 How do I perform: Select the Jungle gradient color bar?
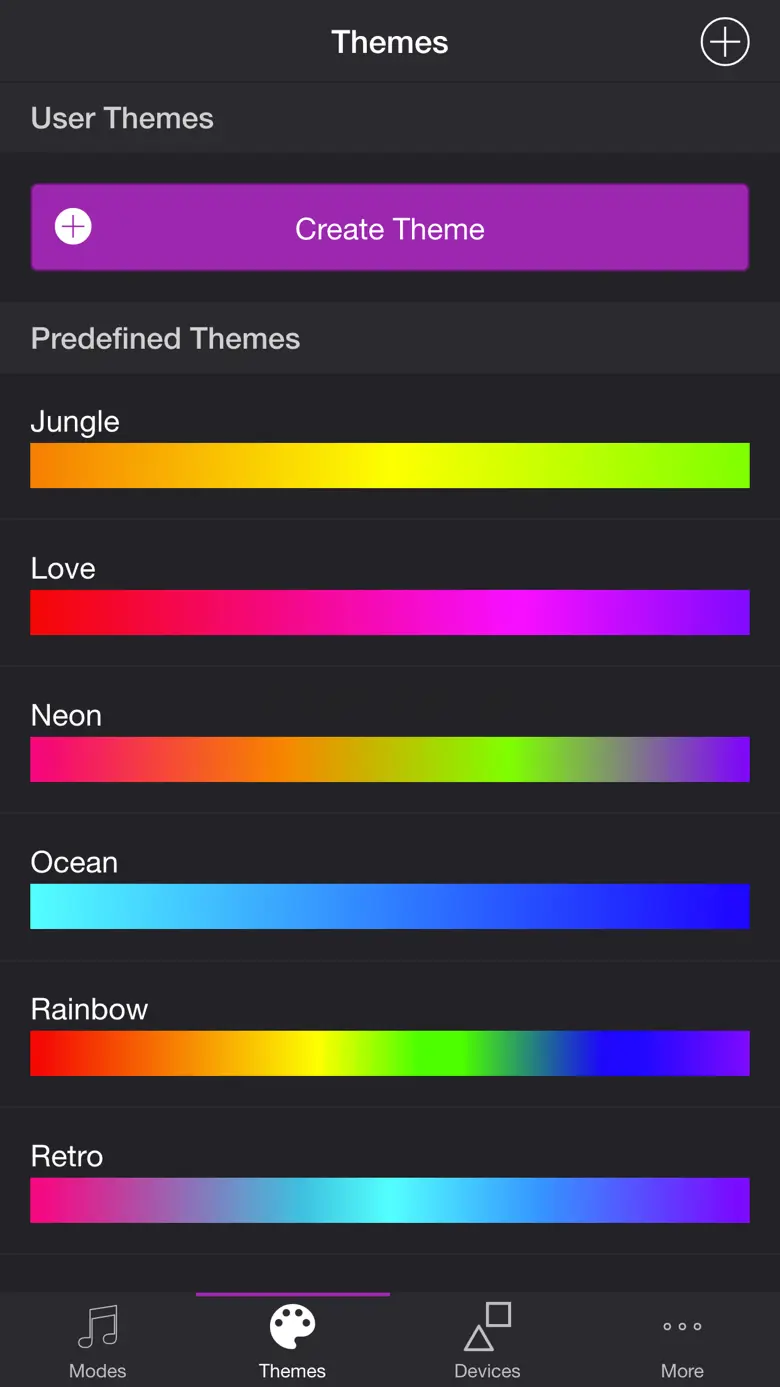coord(390,465)
